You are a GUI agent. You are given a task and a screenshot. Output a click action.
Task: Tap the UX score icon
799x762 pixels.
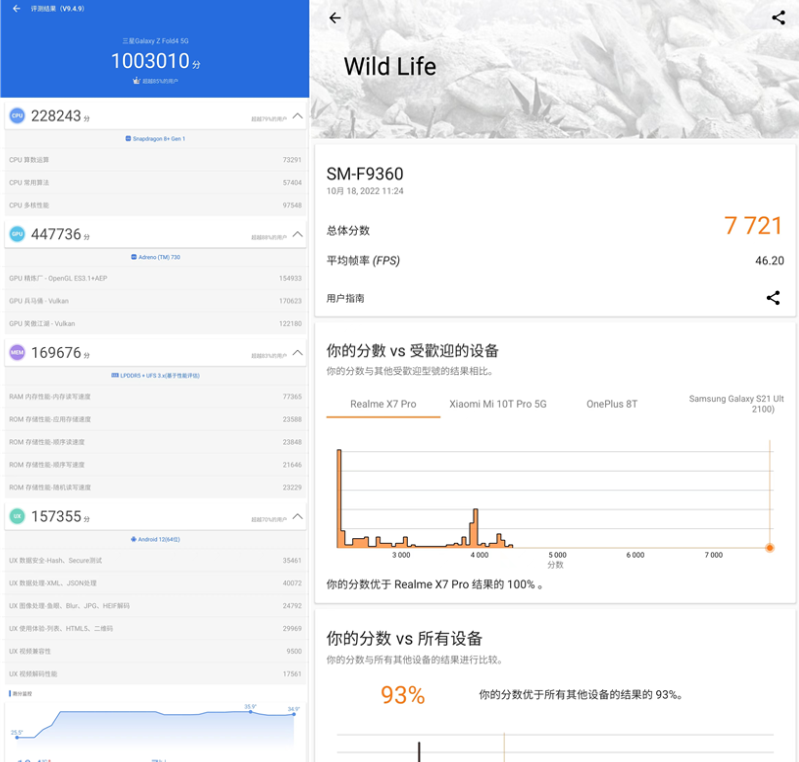pos(17,516)
